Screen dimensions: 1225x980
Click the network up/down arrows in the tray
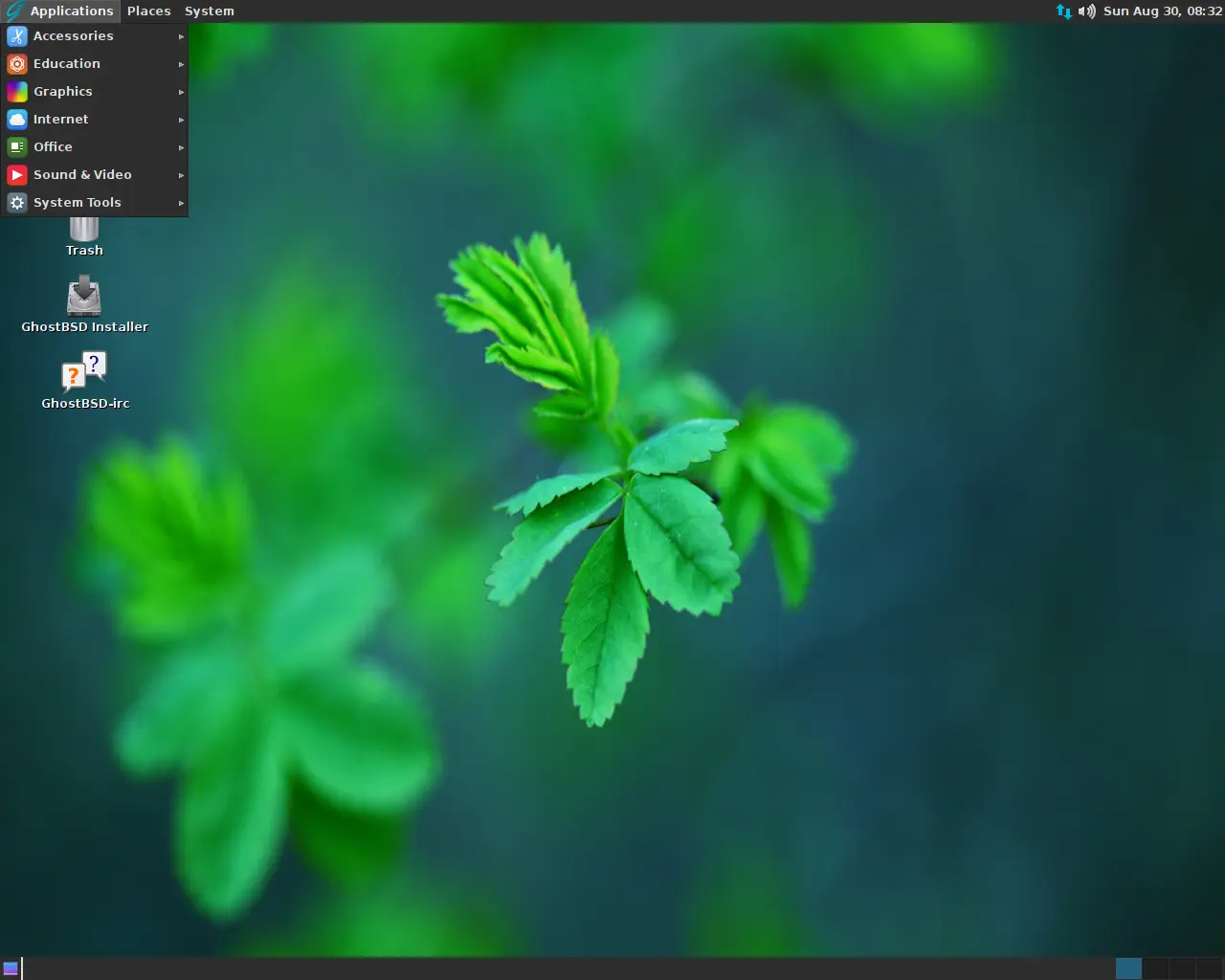pos(1063,11)
